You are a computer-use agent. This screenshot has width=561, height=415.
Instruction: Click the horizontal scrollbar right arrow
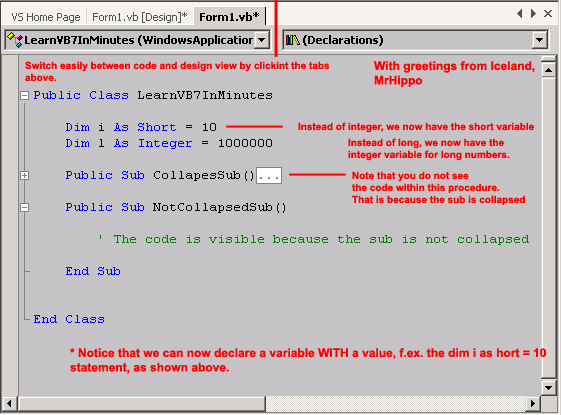click(x=533, y=404)
